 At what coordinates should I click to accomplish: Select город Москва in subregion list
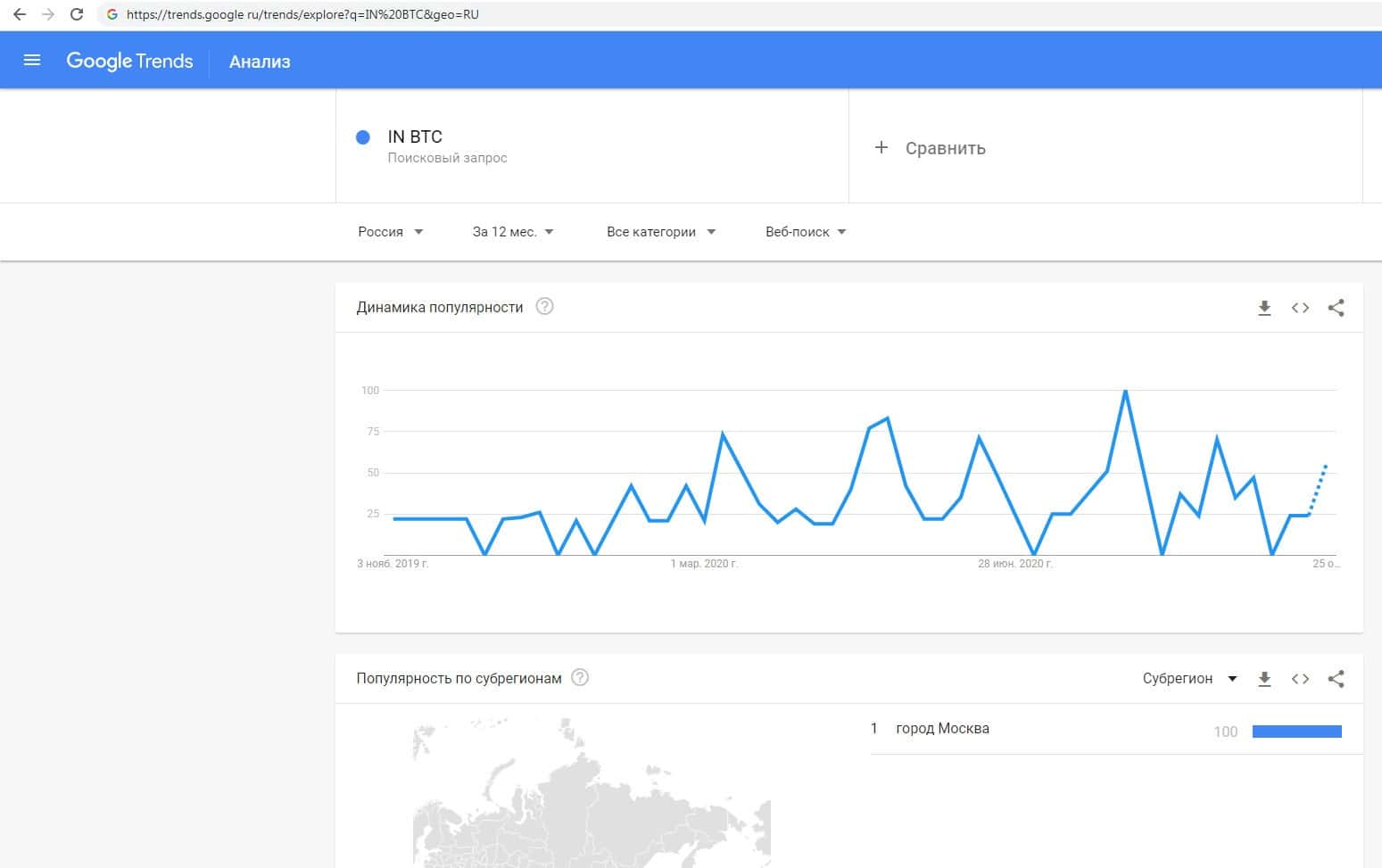point(942,729)
